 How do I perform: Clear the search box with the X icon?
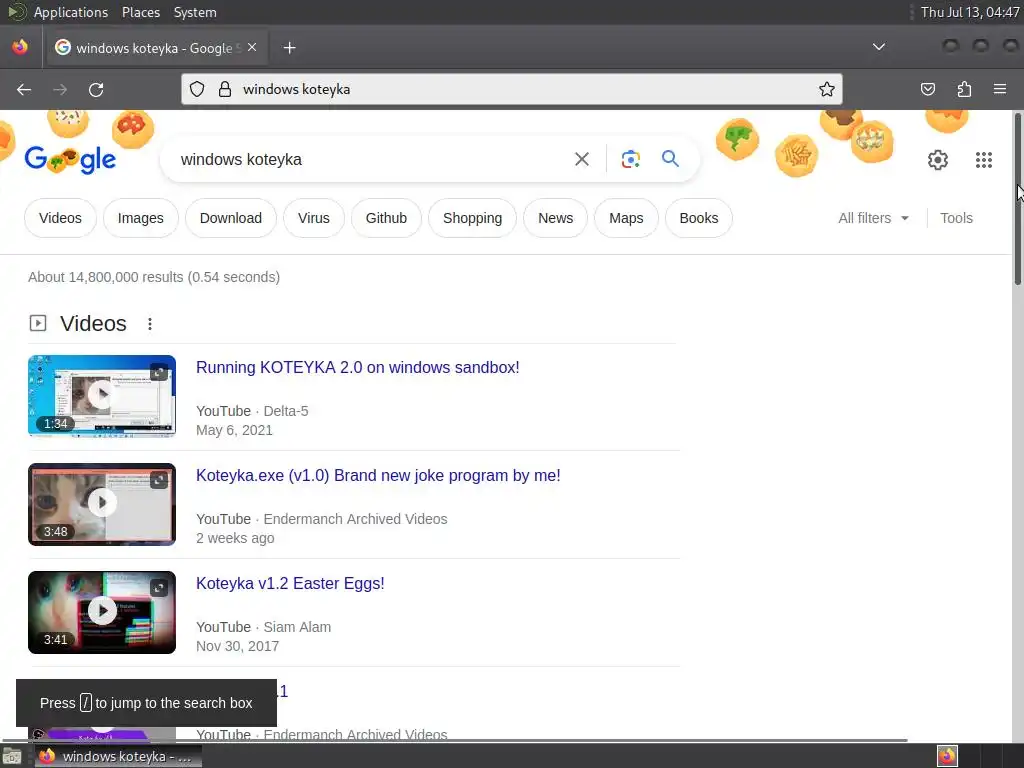coord(581,159)
